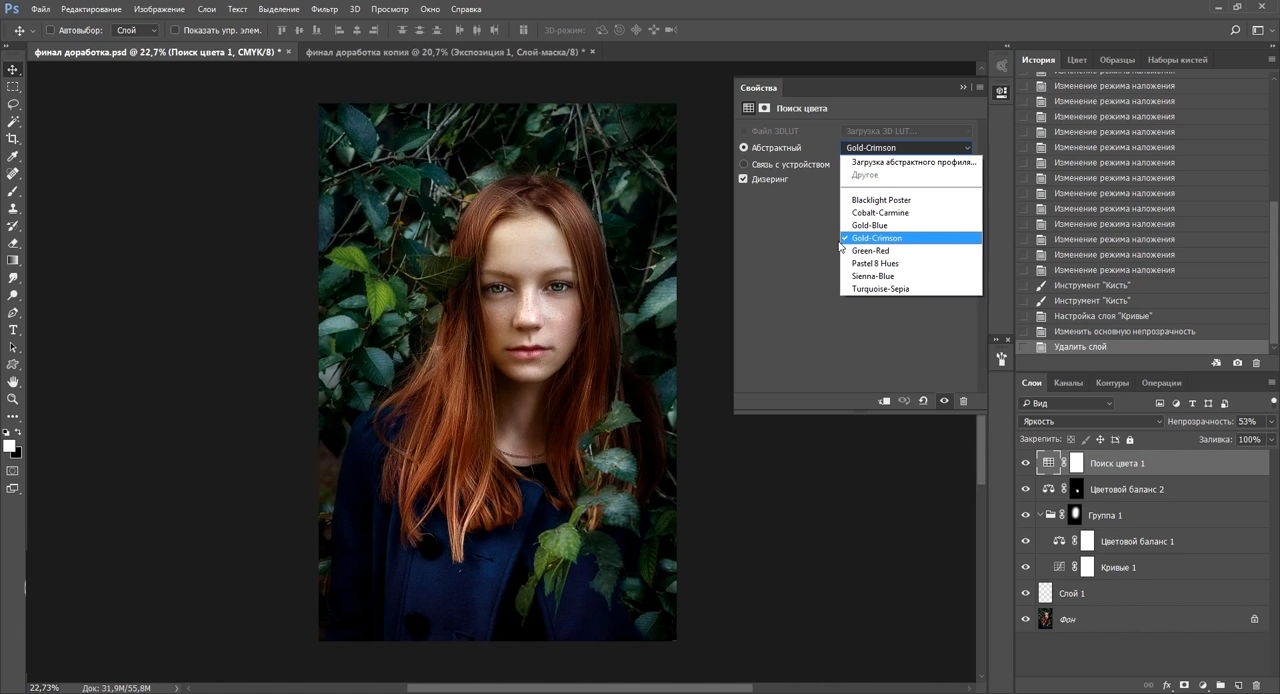Click the background color swatch
This screenshot has width=1280, height=694.
coord(16,453)
